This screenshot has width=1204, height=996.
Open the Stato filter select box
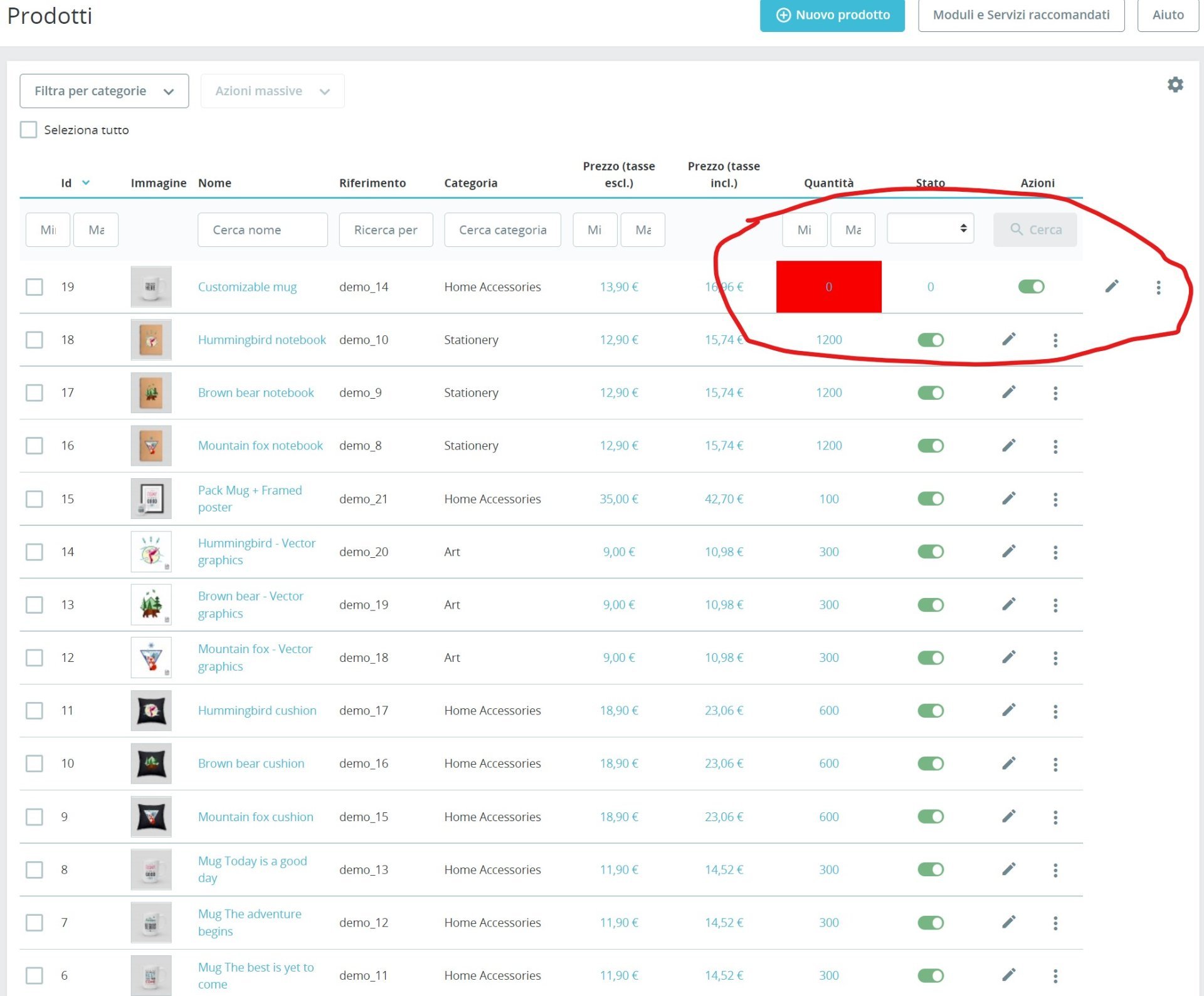click(x=930, y=229)
